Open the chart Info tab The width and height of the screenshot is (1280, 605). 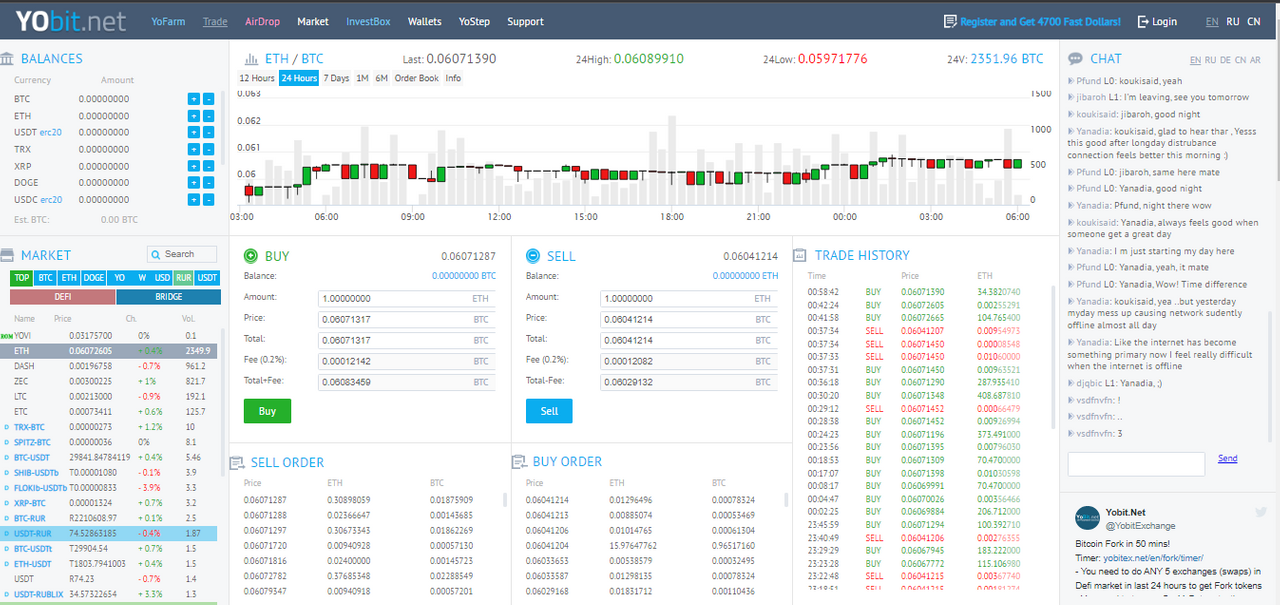click(453, 78)
